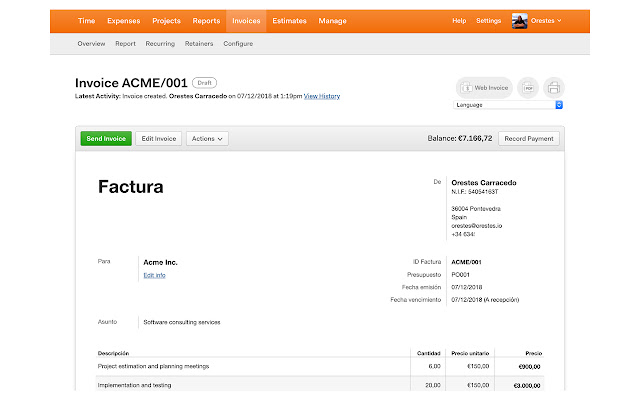Click the green Send Invoice button
Viewport: 640px width, 400px height.
[x=105, y=139]
